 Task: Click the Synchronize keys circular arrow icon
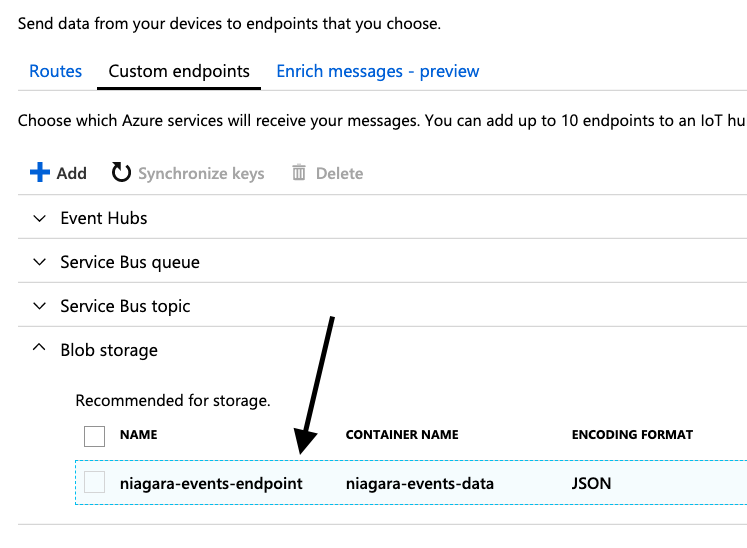[121, 173]
